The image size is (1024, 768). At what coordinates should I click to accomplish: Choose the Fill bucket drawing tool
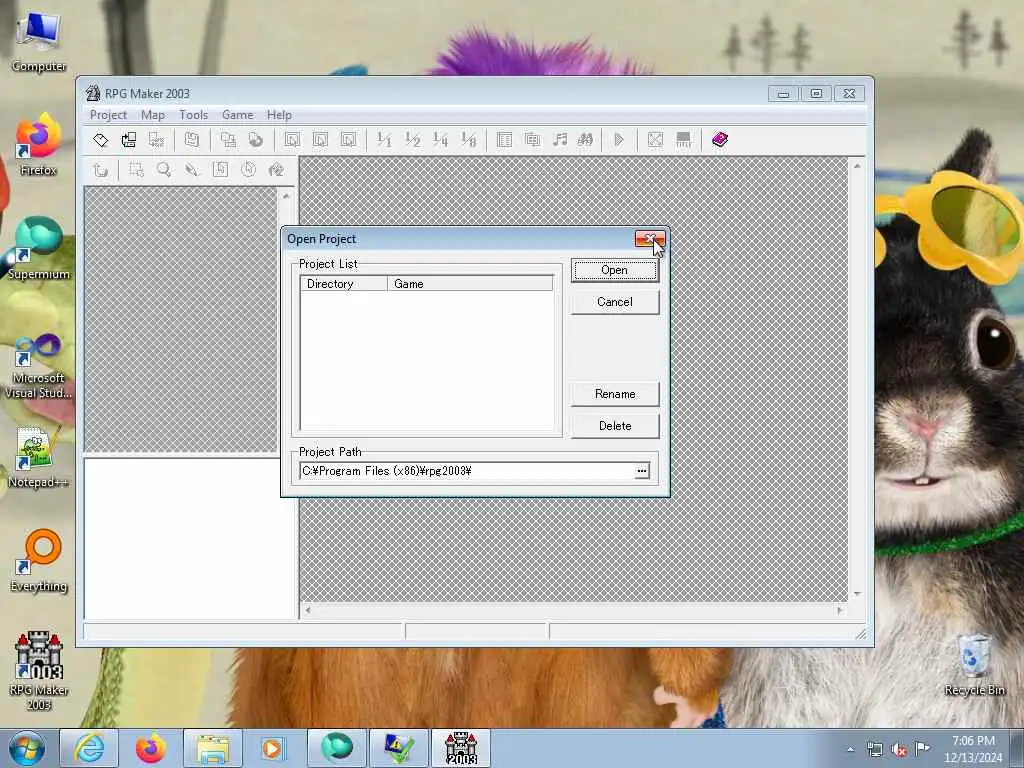pos(276,170)
